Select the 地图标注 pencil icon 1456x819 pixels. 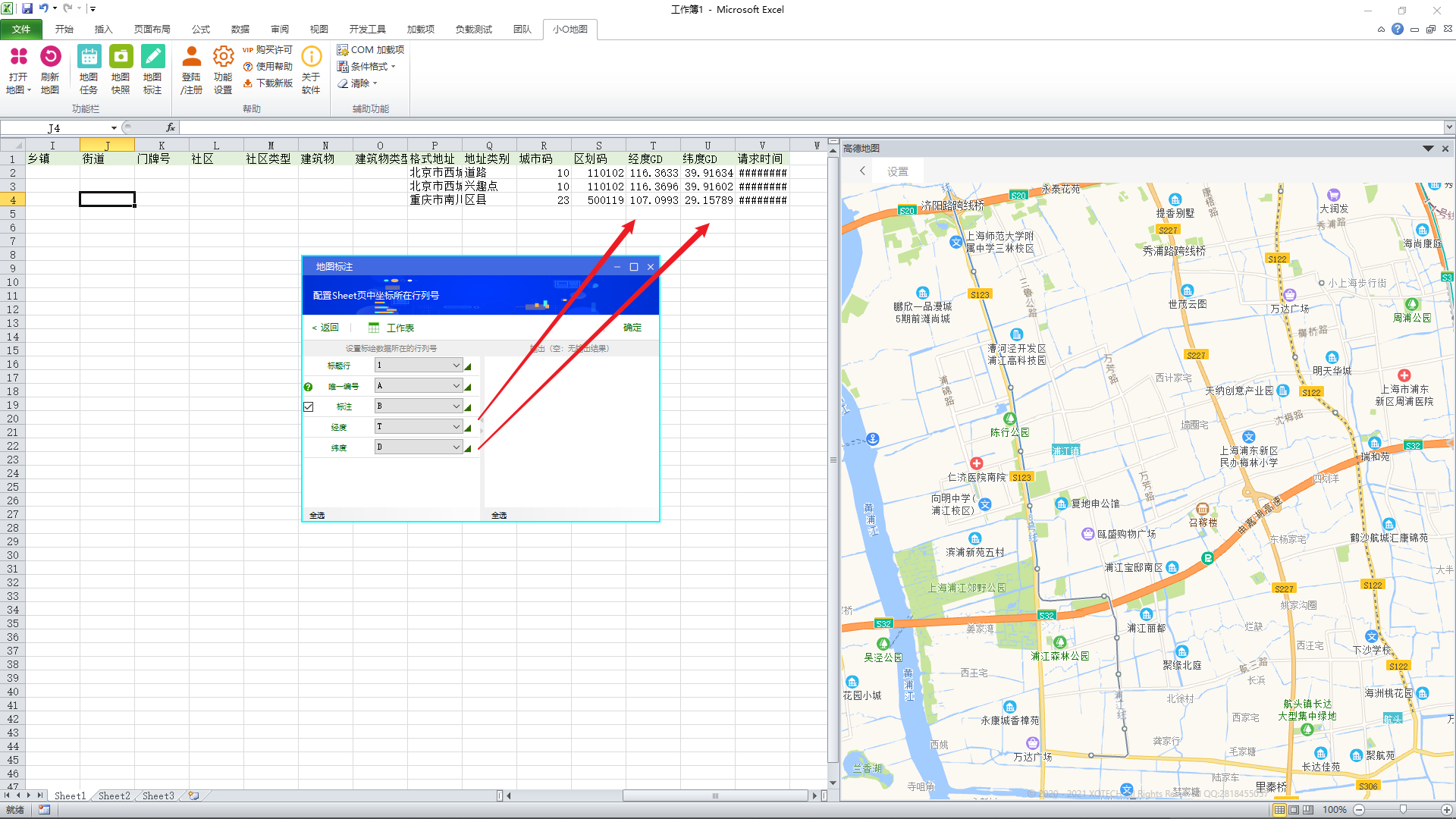click(152, 57)
